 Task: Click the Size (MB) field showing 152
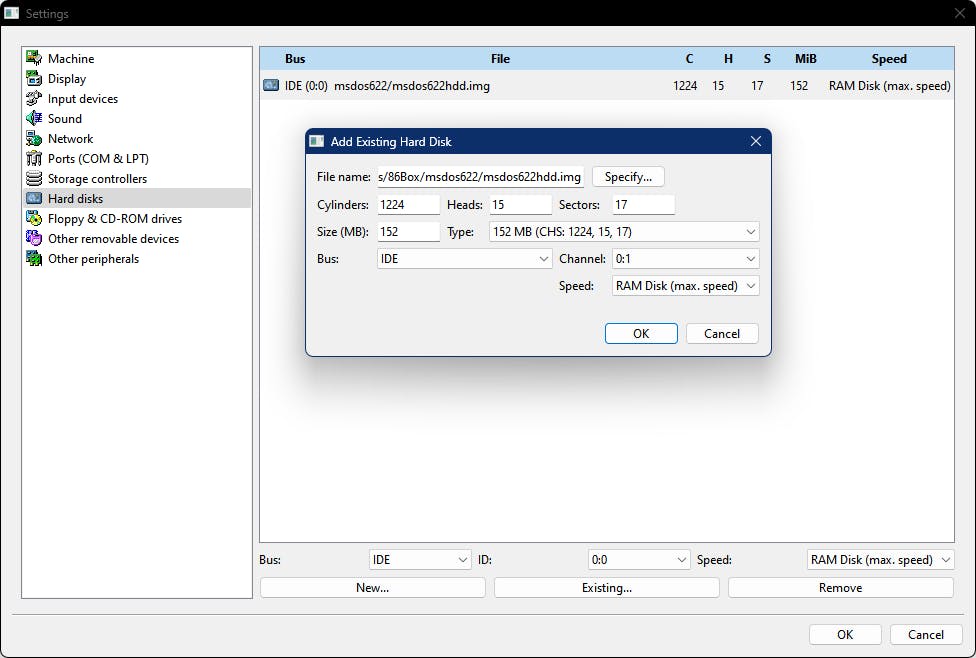coord(408,232)
